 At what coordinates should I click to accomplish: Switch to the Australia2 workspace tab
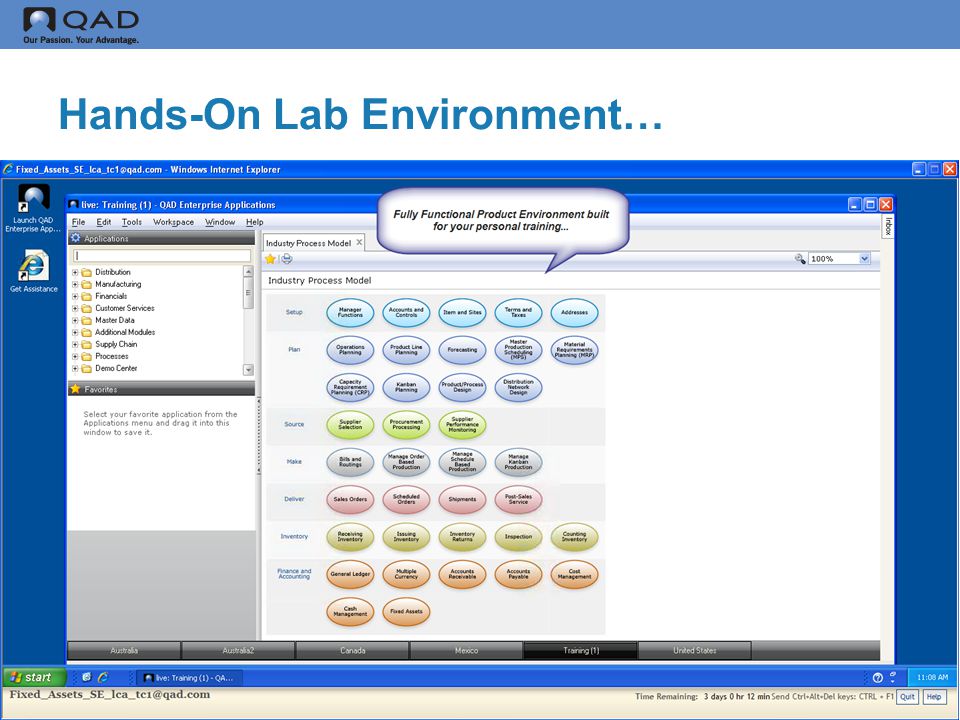coord(238,650)
